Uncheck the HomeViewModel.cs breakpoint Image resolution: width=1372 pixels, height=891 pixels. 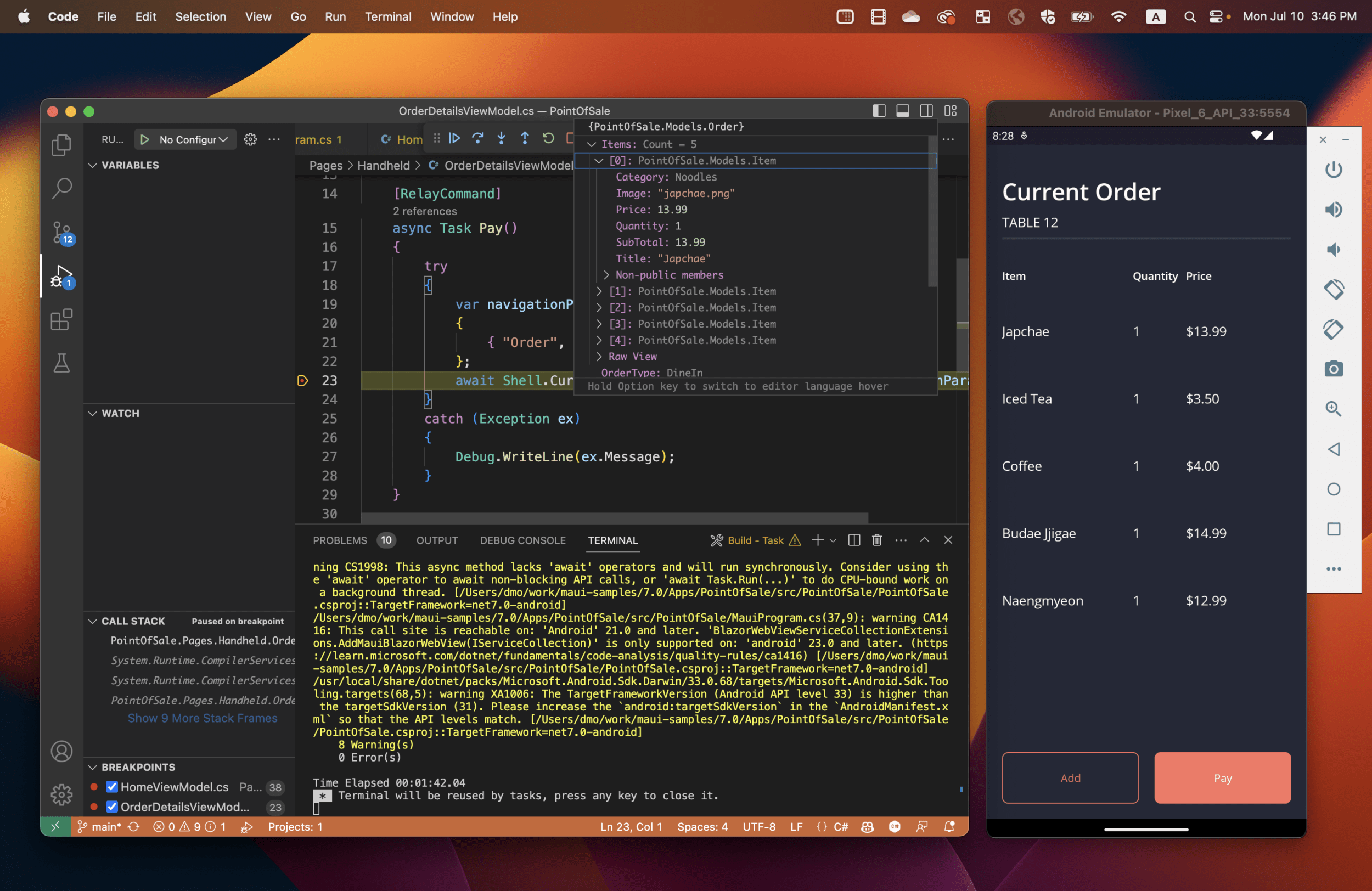pyautogui.click(x=113, y=787)
